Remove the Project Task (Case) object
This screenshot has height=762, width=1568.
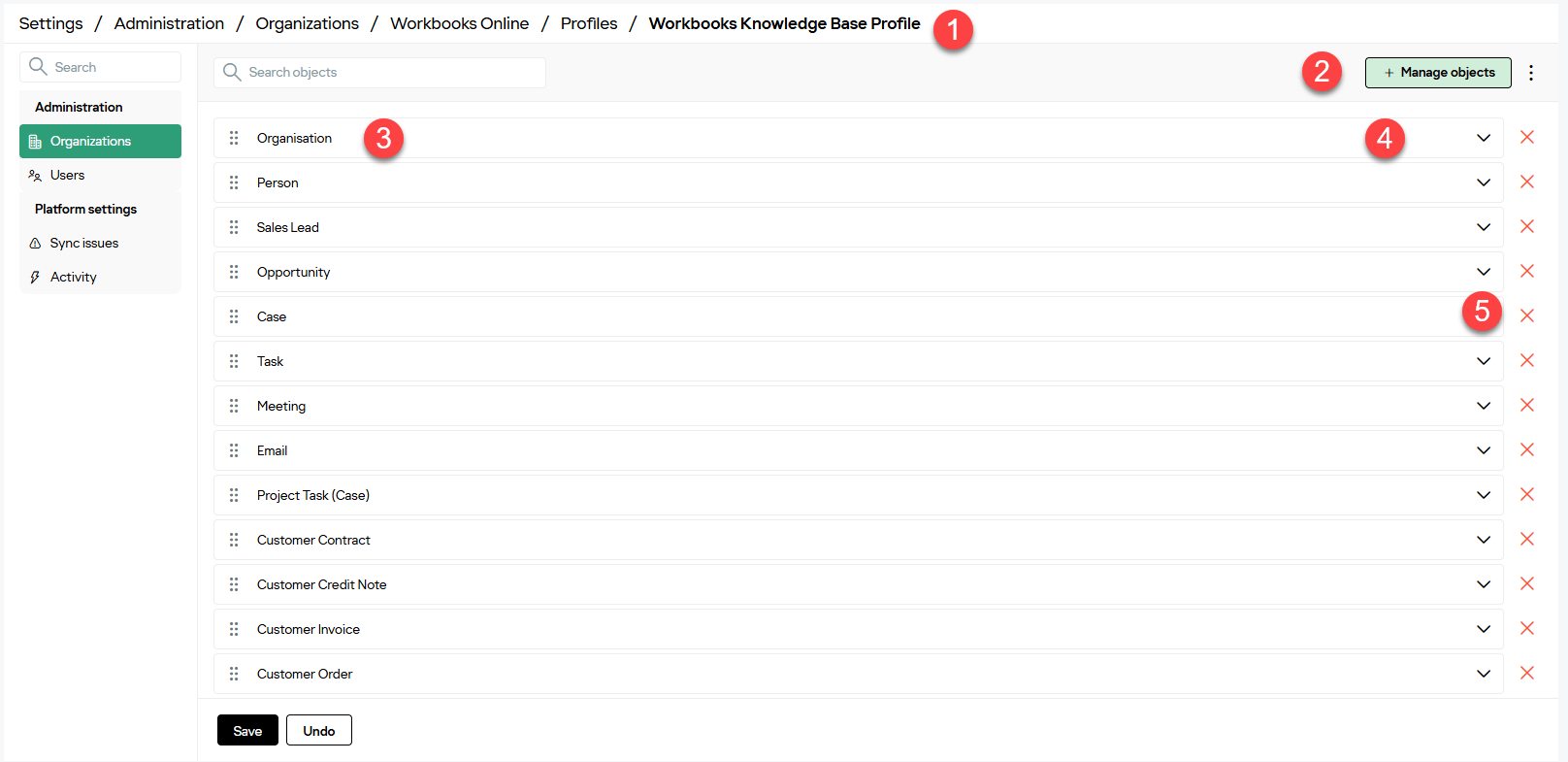coord(1527,494)
